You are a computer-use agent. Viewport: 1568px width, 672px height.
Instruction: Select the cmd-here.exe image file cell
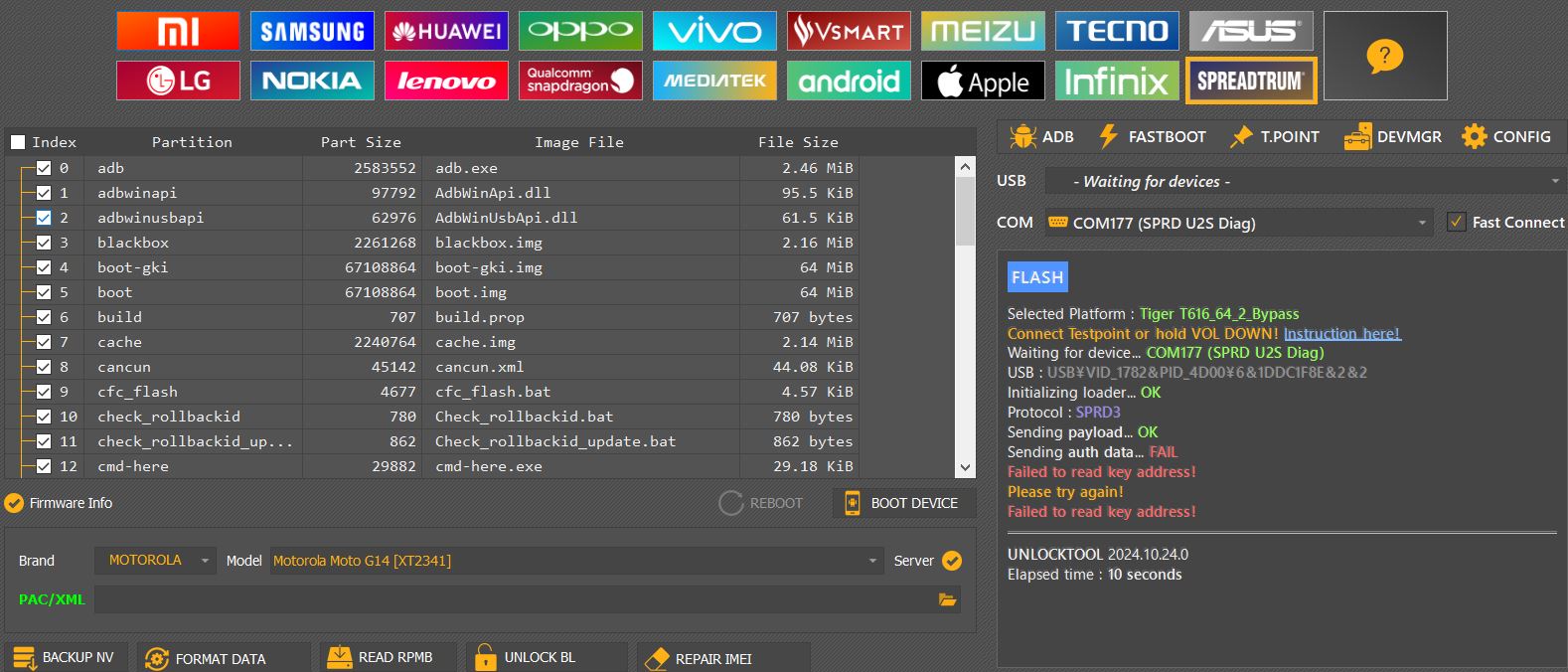click(580, 466)
